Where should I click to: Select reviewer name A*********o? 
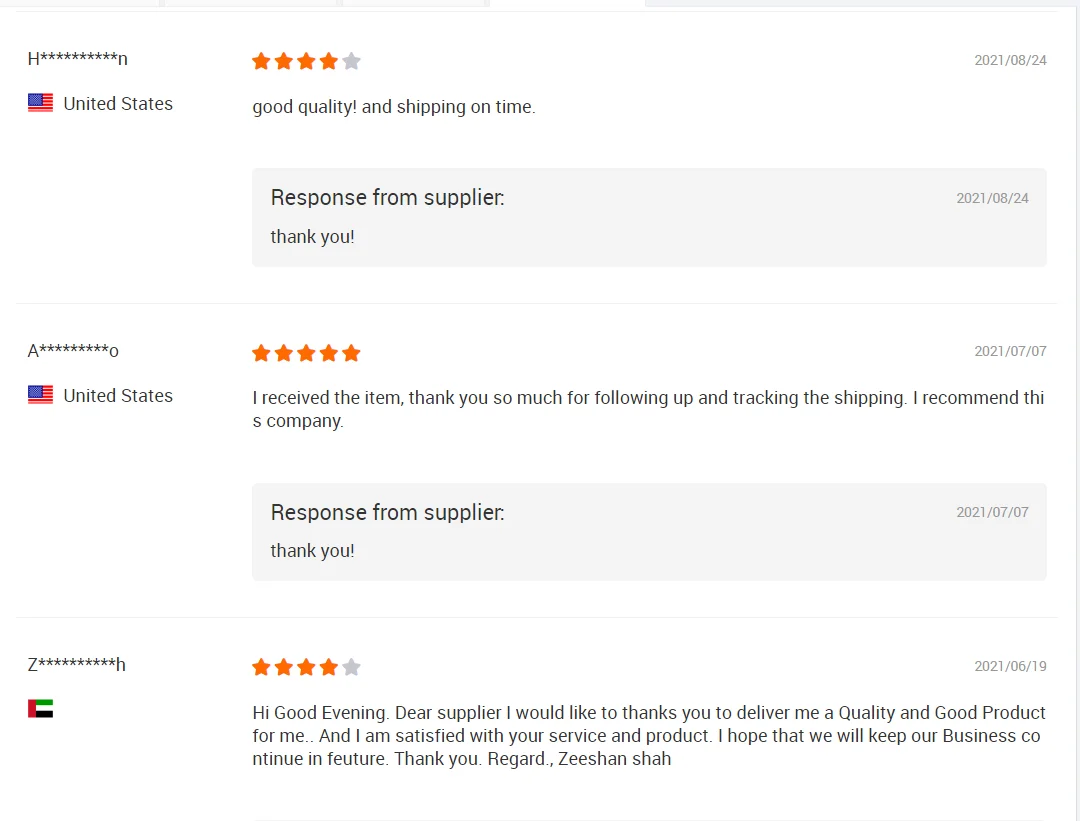[x=73, y=350]
